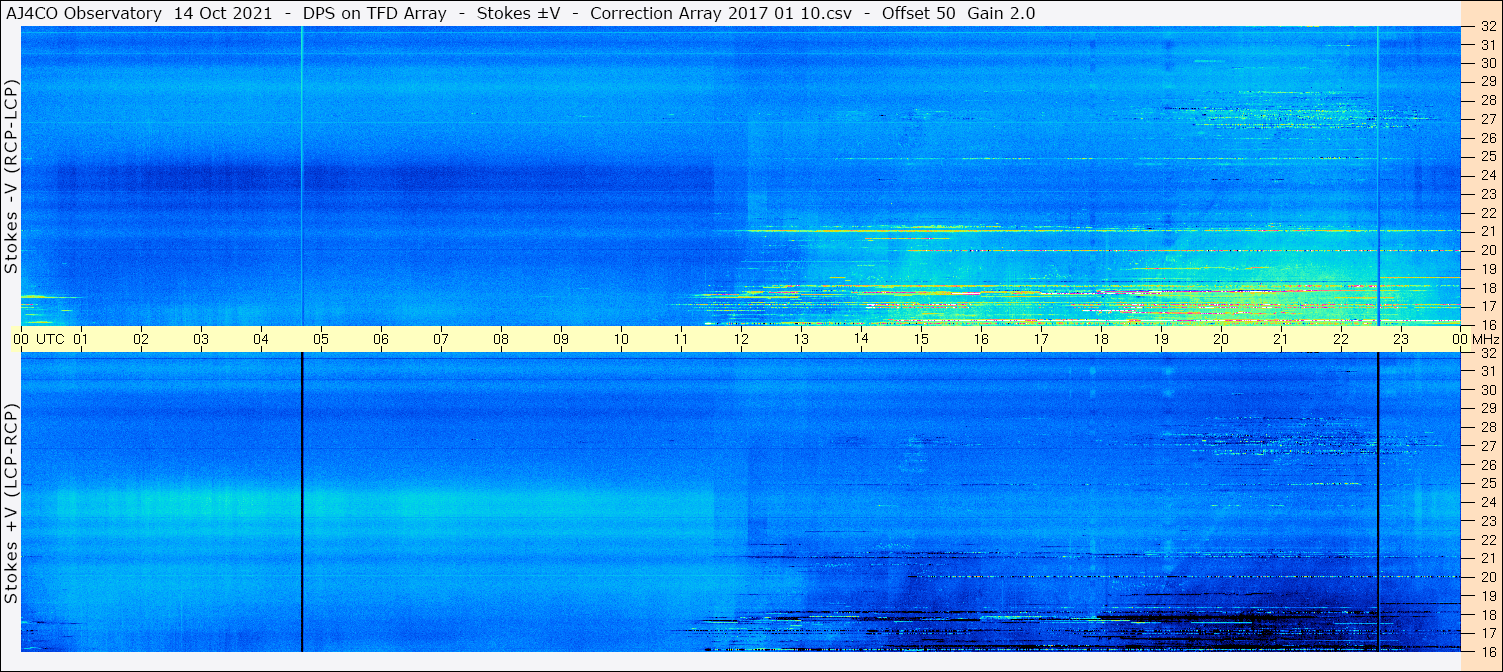Click the '08' hour label on time axis

501,339
